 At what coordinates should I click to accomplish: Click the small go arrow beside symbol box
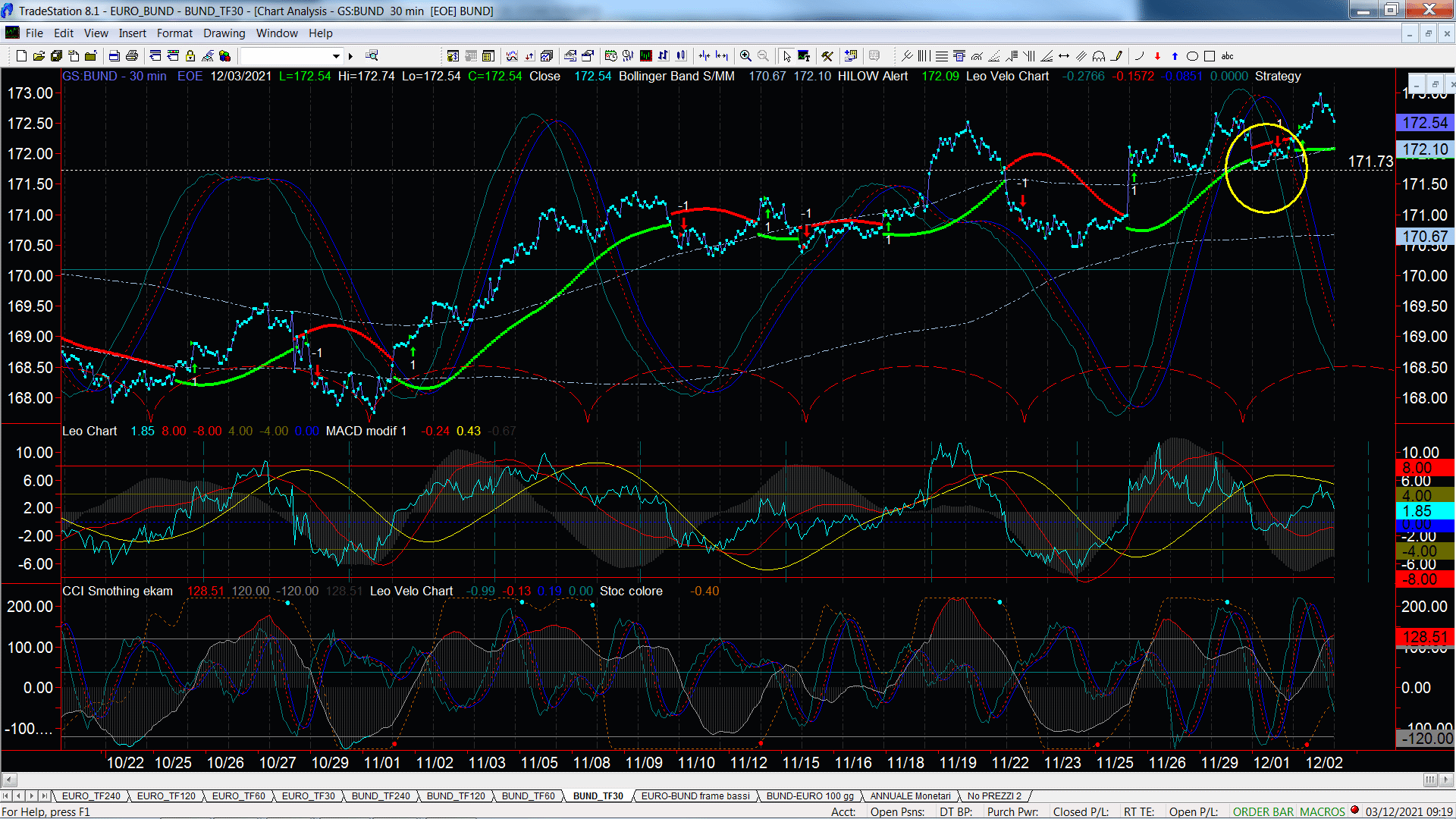(350, 56)
